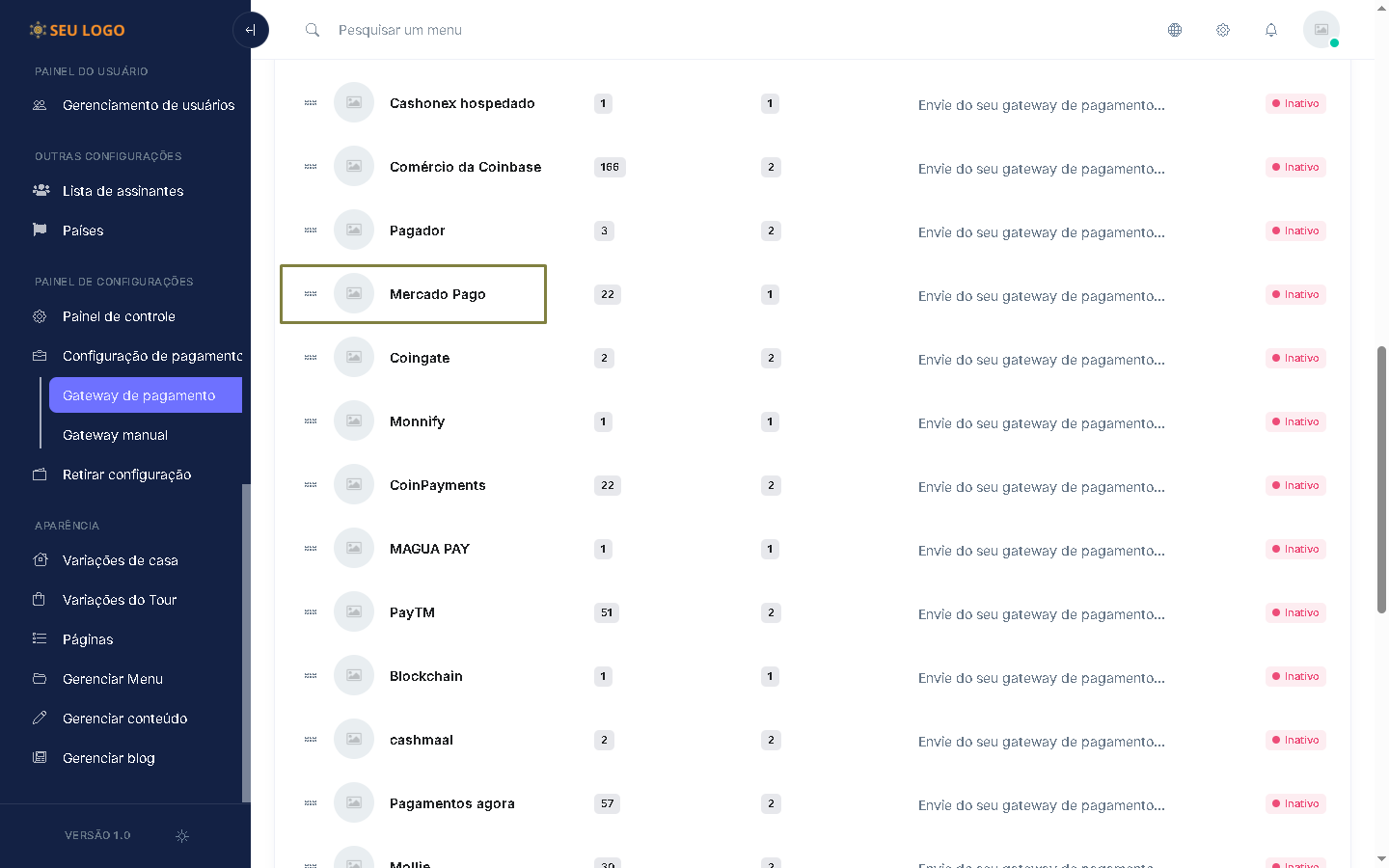Open the CoinPayments gateway entry
This screenshot has width=1389, height=868.
tap(437, 485)
